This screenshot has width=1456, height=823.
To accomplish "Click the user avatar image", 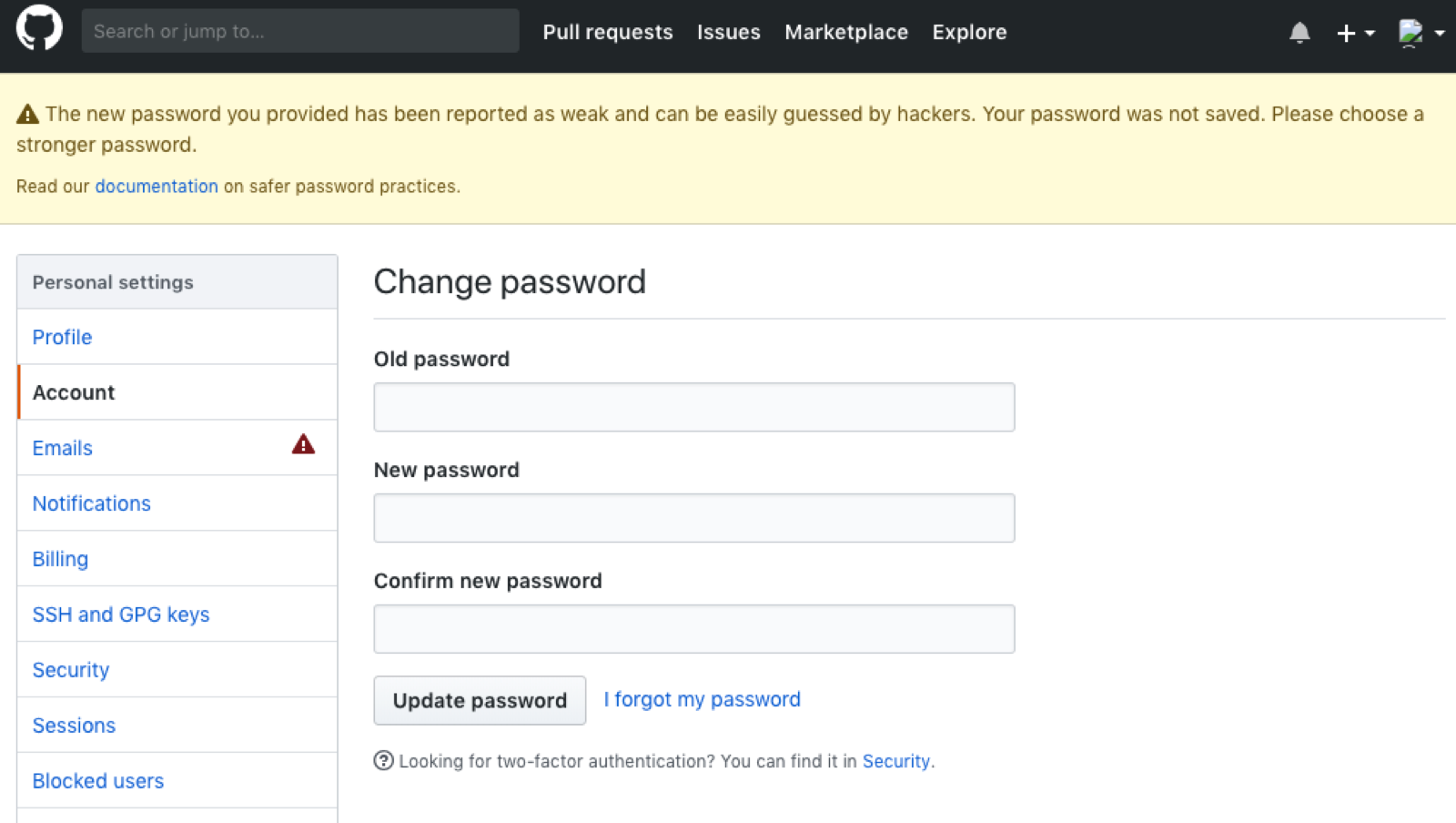I will (x=1410, y=33).
